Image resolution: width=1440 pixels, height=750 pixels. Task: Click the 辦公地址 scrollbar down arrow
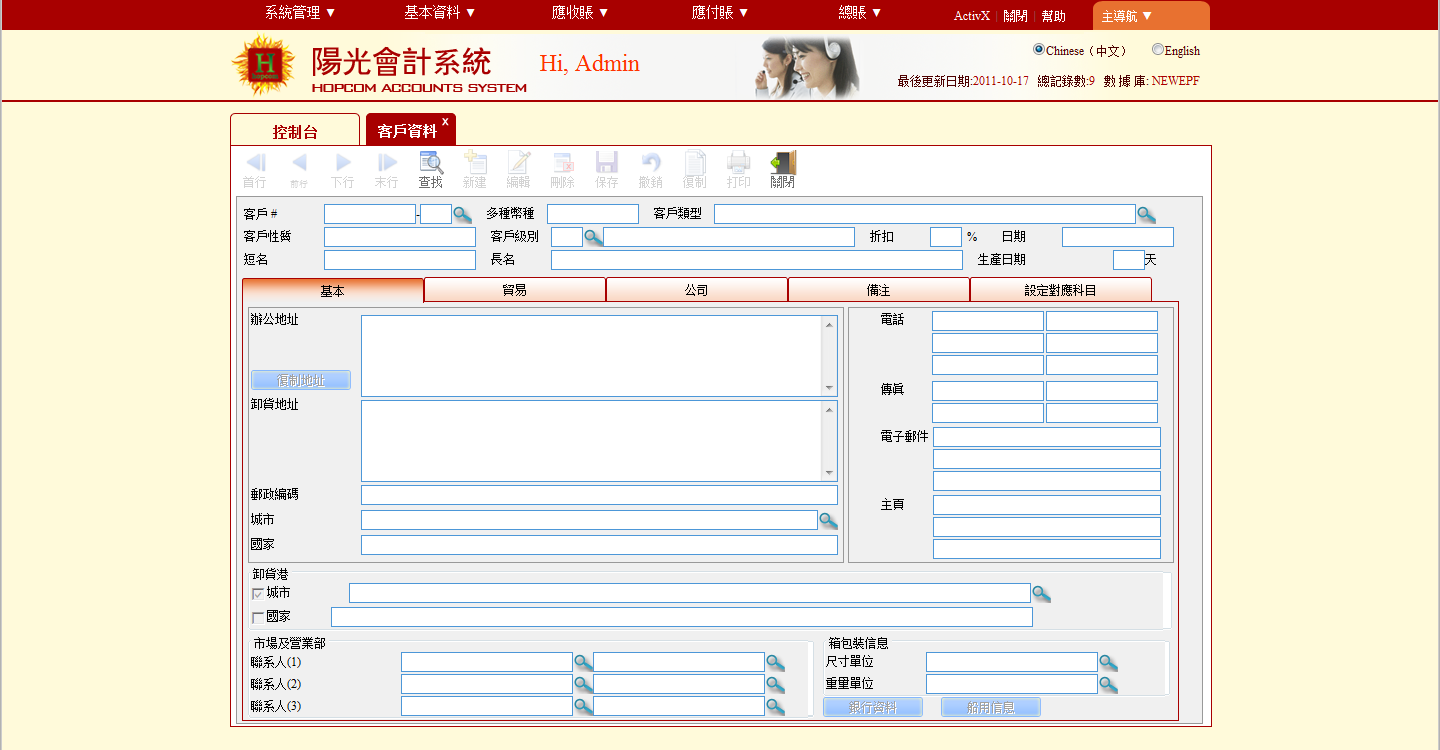pyautogui.click(x=829, y=388)
